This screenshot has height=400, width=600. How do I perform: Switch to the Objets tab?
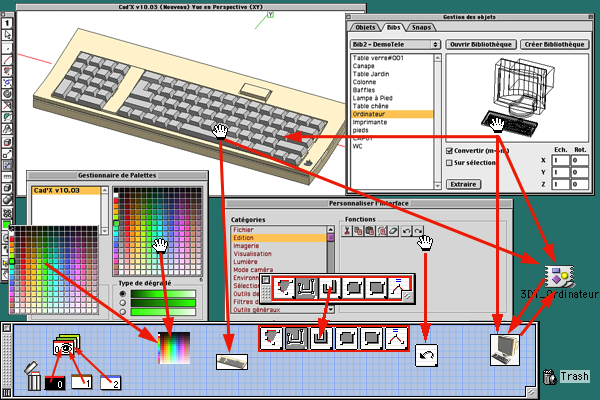point(367,29)
